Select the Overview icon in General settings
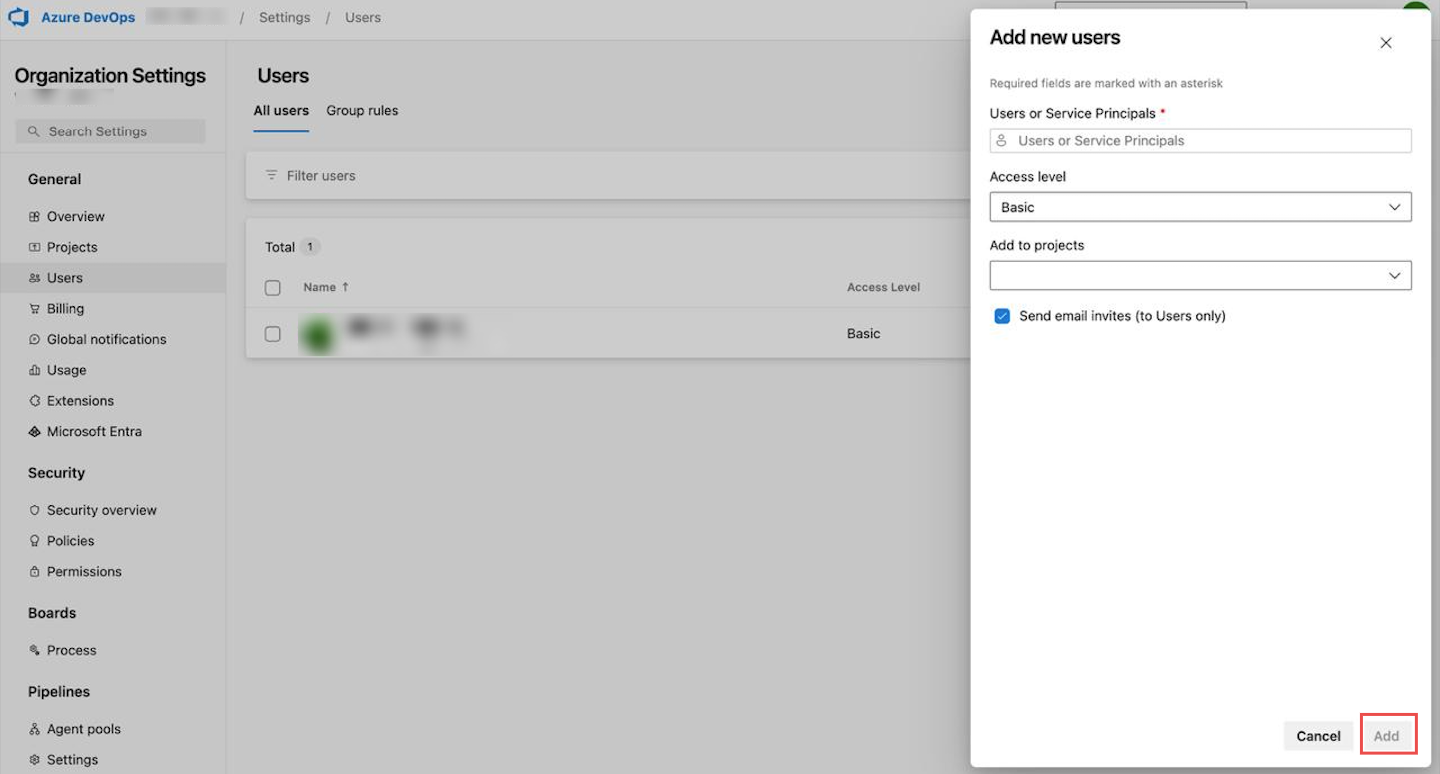The width and height of the screenshot is (1440, 774). (33, 216)
